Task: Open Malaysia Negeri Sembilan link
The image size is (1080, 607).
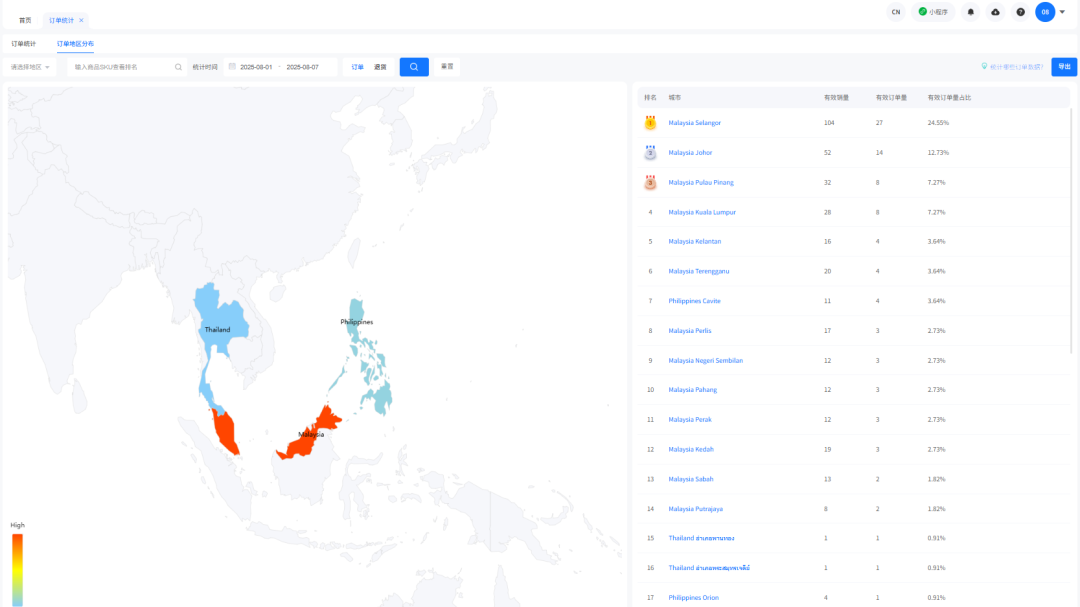Action: 705,360
